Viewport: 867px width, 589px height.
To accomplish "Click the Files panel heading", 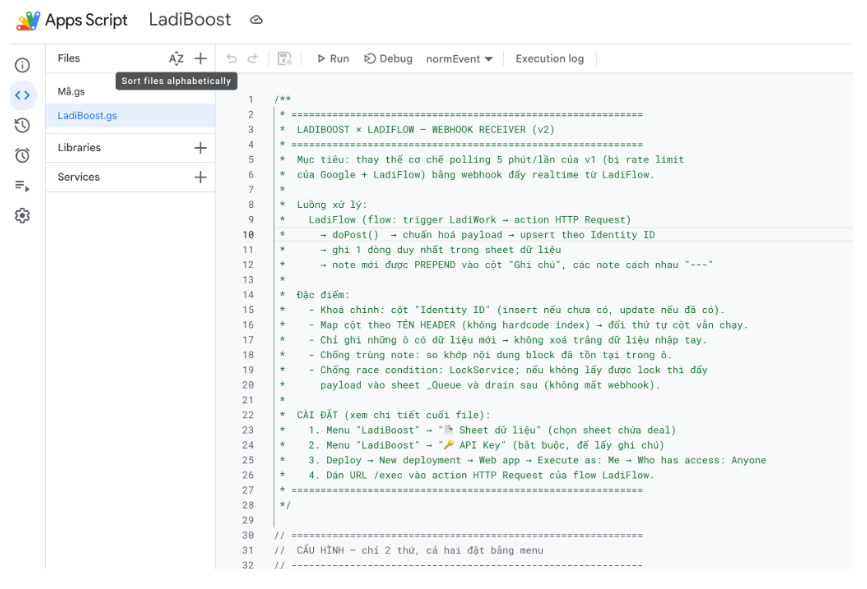I will [69, 58].
